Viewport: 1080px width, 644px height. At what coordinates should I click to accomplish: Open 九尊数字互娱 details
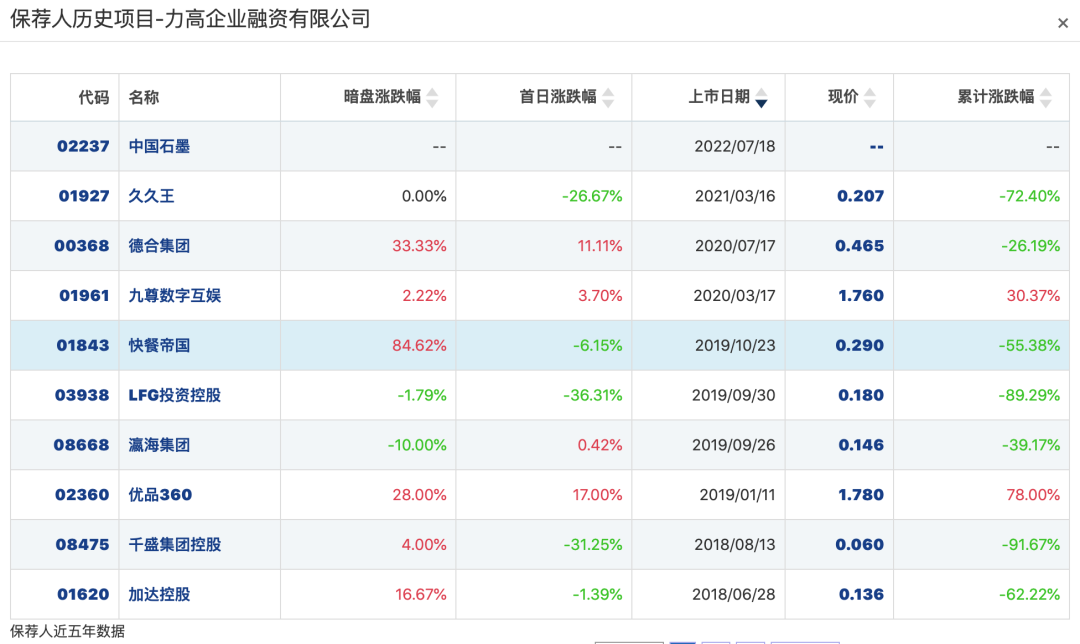click(175, 295)
